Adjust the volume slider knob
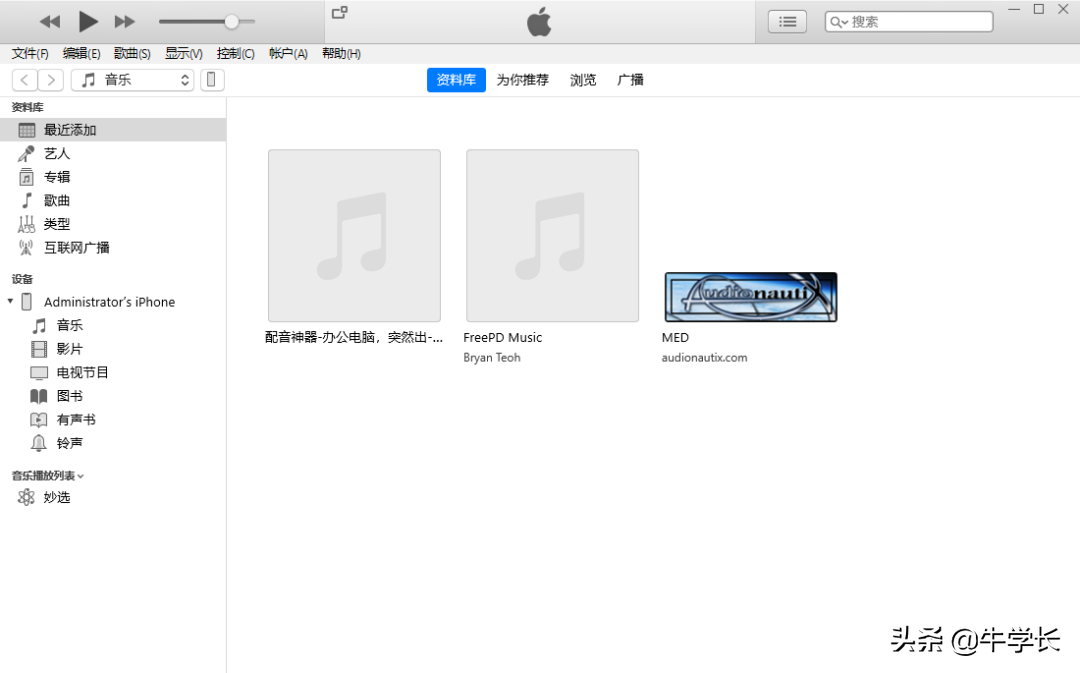 tap(232, 22)
